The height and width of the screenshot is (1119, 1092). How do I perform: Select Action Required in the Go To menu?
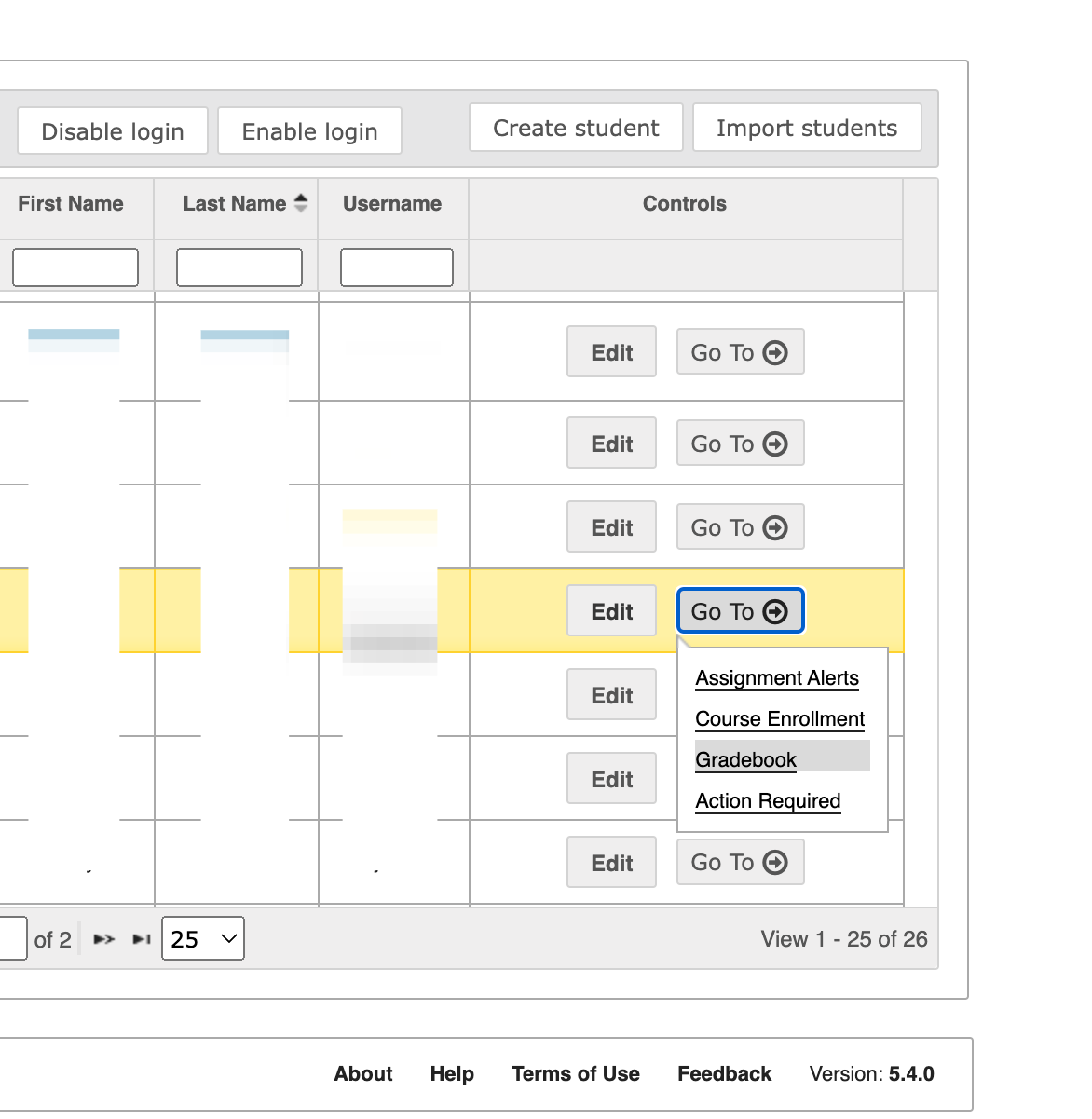coord(768,801)
